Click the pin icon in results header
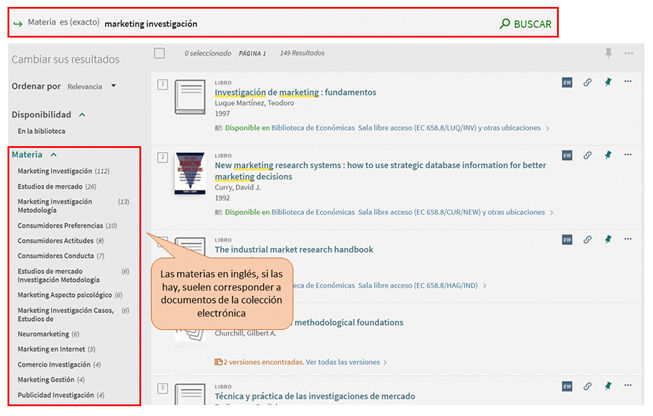 pos(607,53)
